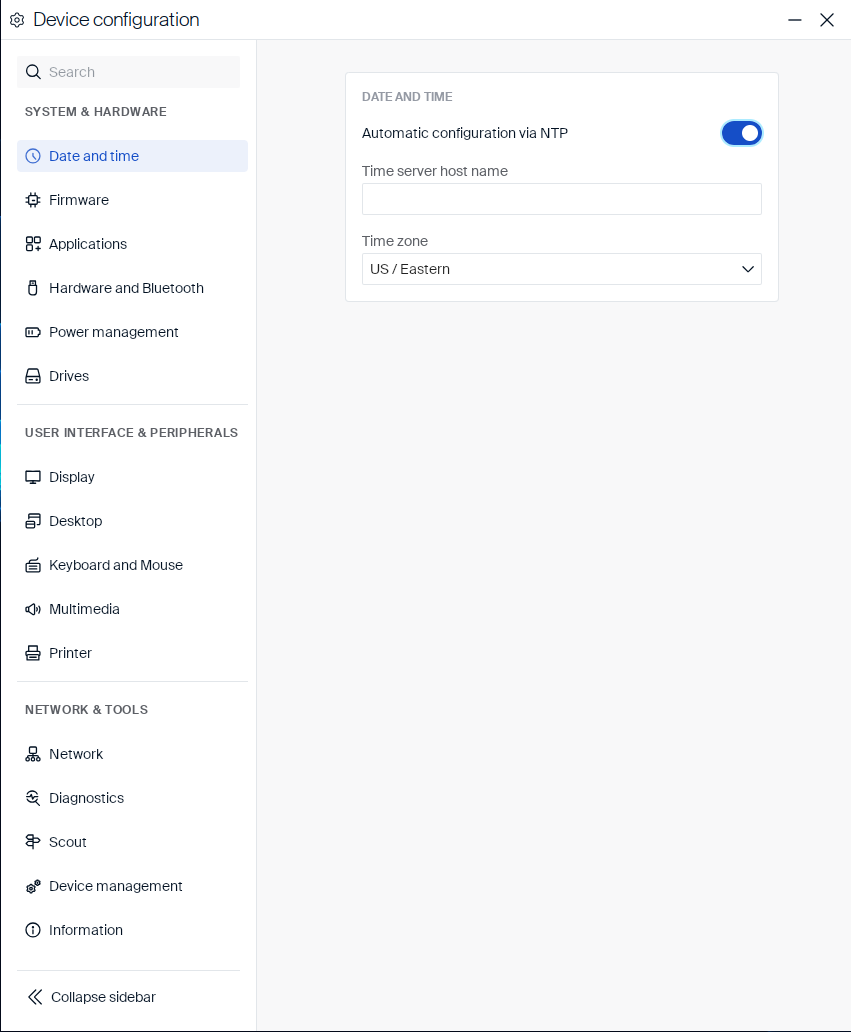Click the search magnifier icon
This screenshot has width=851, height=1032.
click(33, 72)
